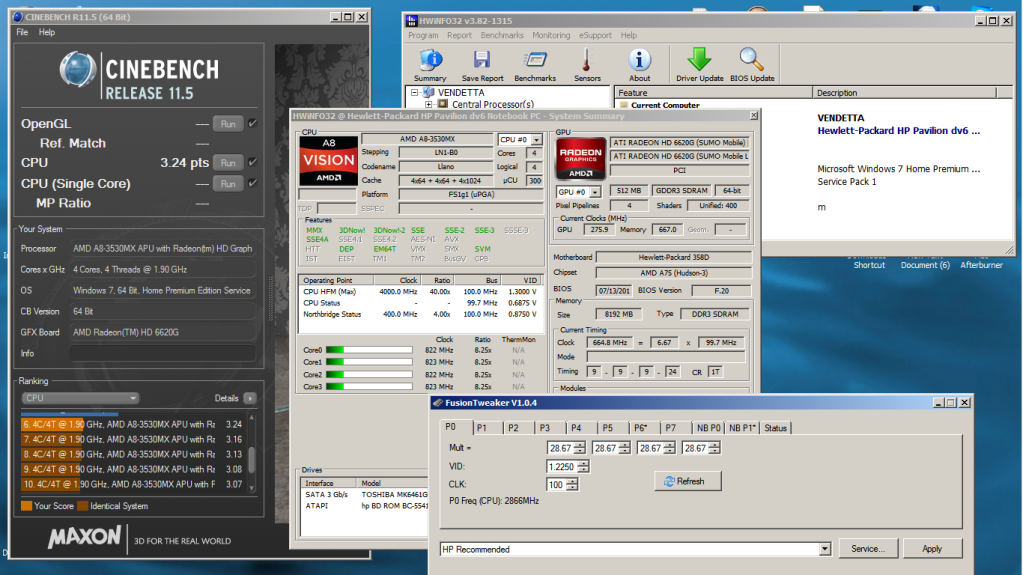The image size is (1023, 575).
Task: Select the TOSHIBA MK6461G drive row
Action: [x=365, y=495]
